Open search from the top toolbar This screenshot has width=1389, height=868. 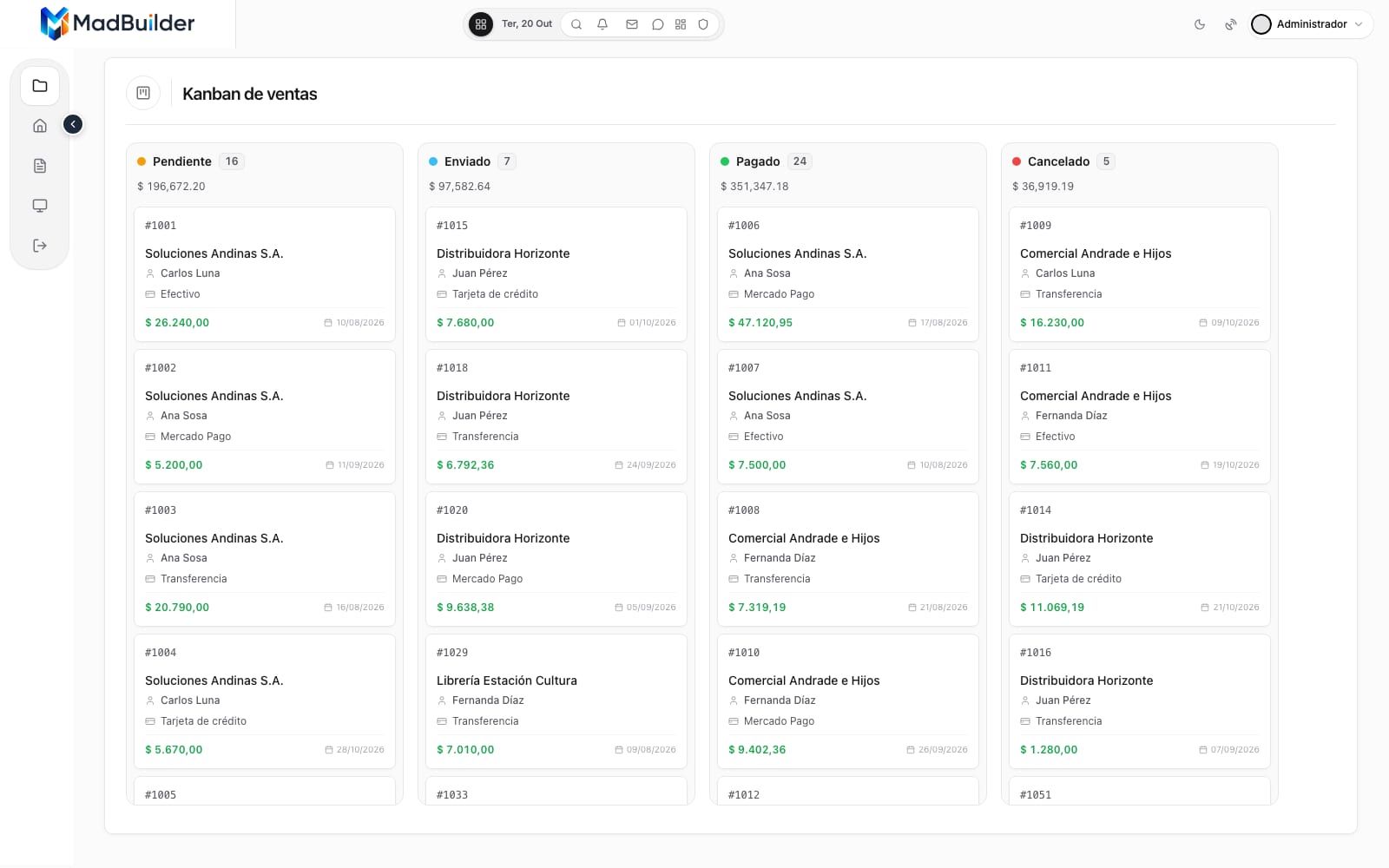[x=576, y=24]
